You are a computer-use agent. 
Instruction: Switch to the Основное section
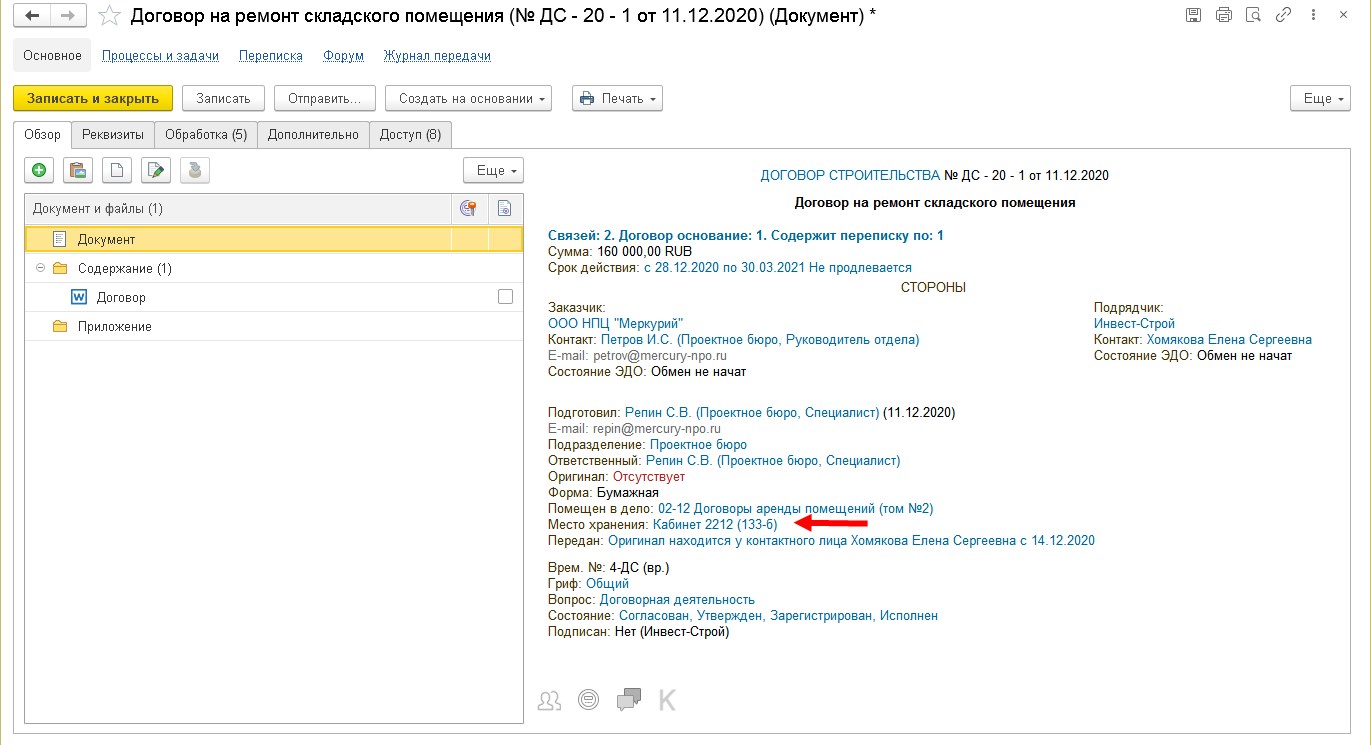(x=52, y=56)
